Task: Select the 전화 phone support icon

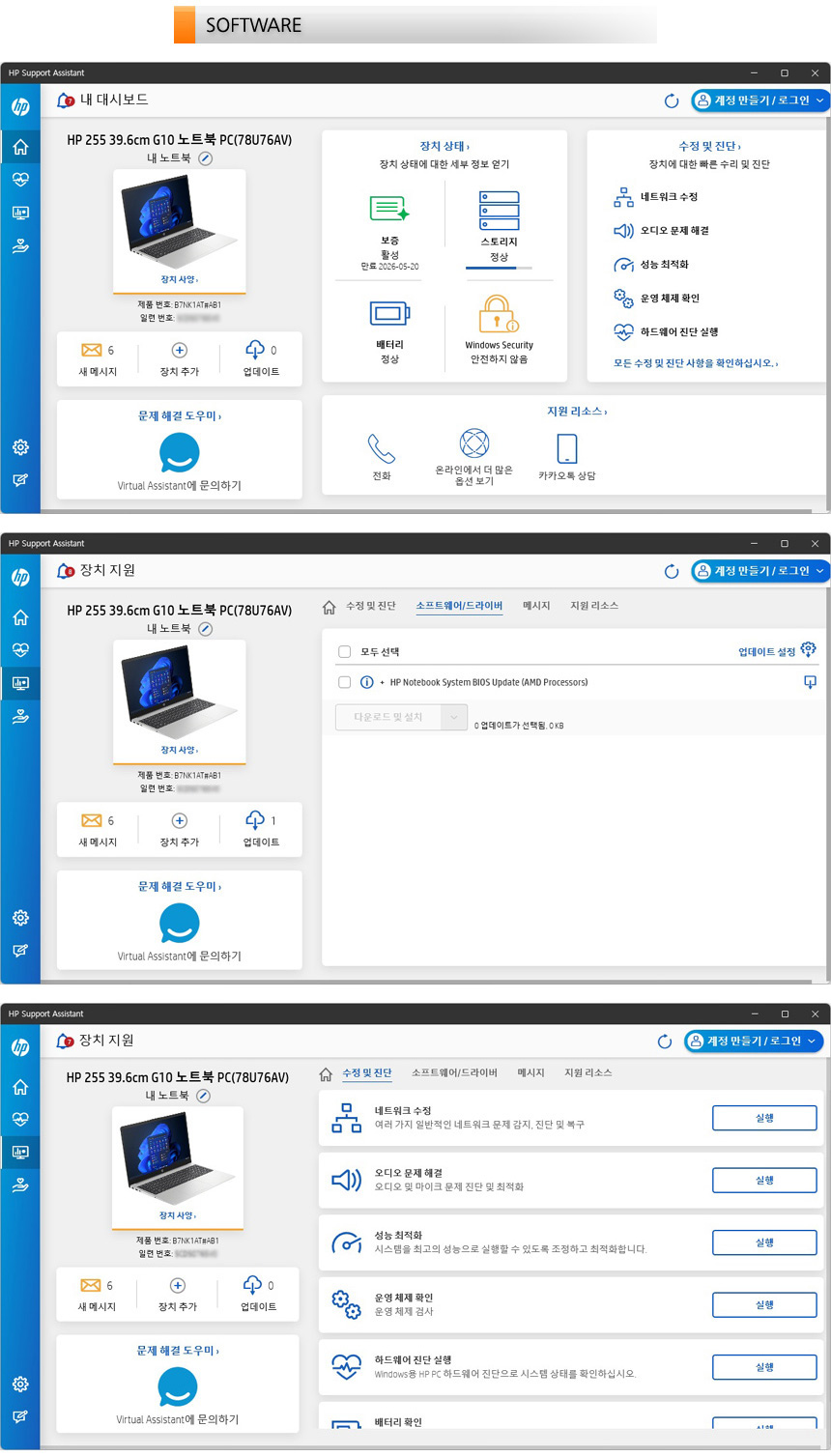Action: (382, 448)
